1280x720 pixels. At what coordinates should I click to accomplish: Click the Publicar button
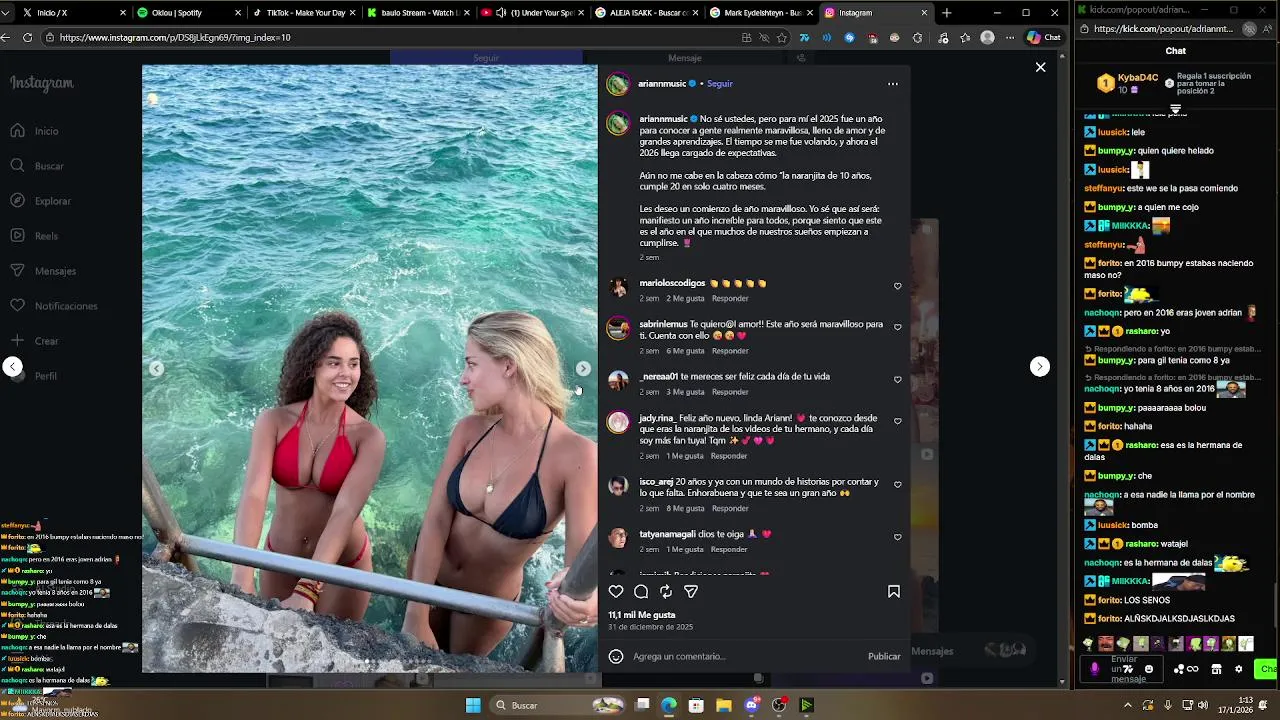coord(884,657)
